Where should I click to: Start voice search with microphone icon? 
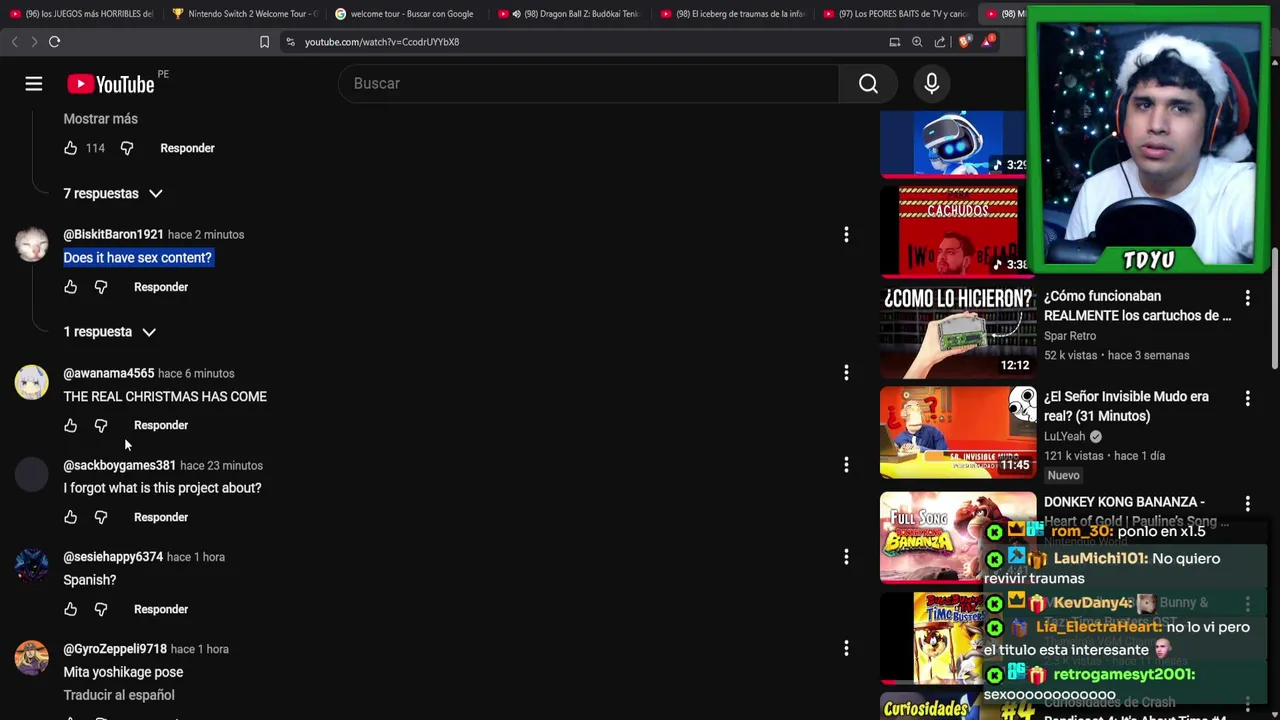(x=931, y=84)
